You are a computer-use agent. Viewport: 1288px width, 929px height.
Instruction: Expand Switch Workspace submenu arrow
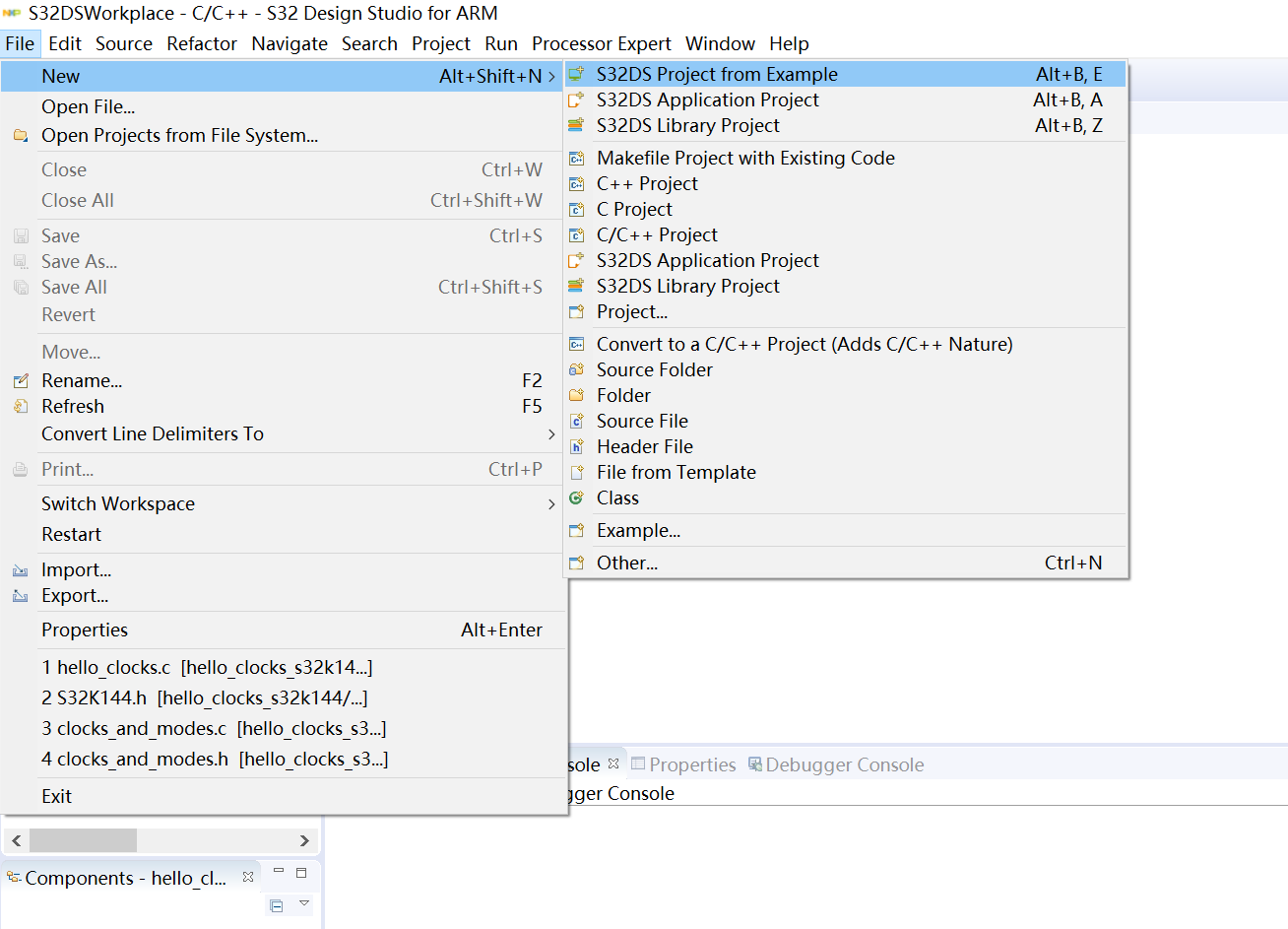click(x=550, y=504)
